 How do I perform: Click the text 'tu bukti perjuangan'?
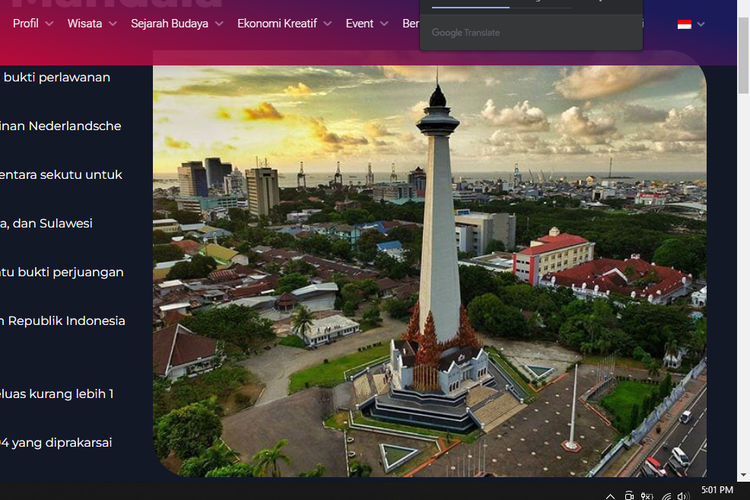62,272
